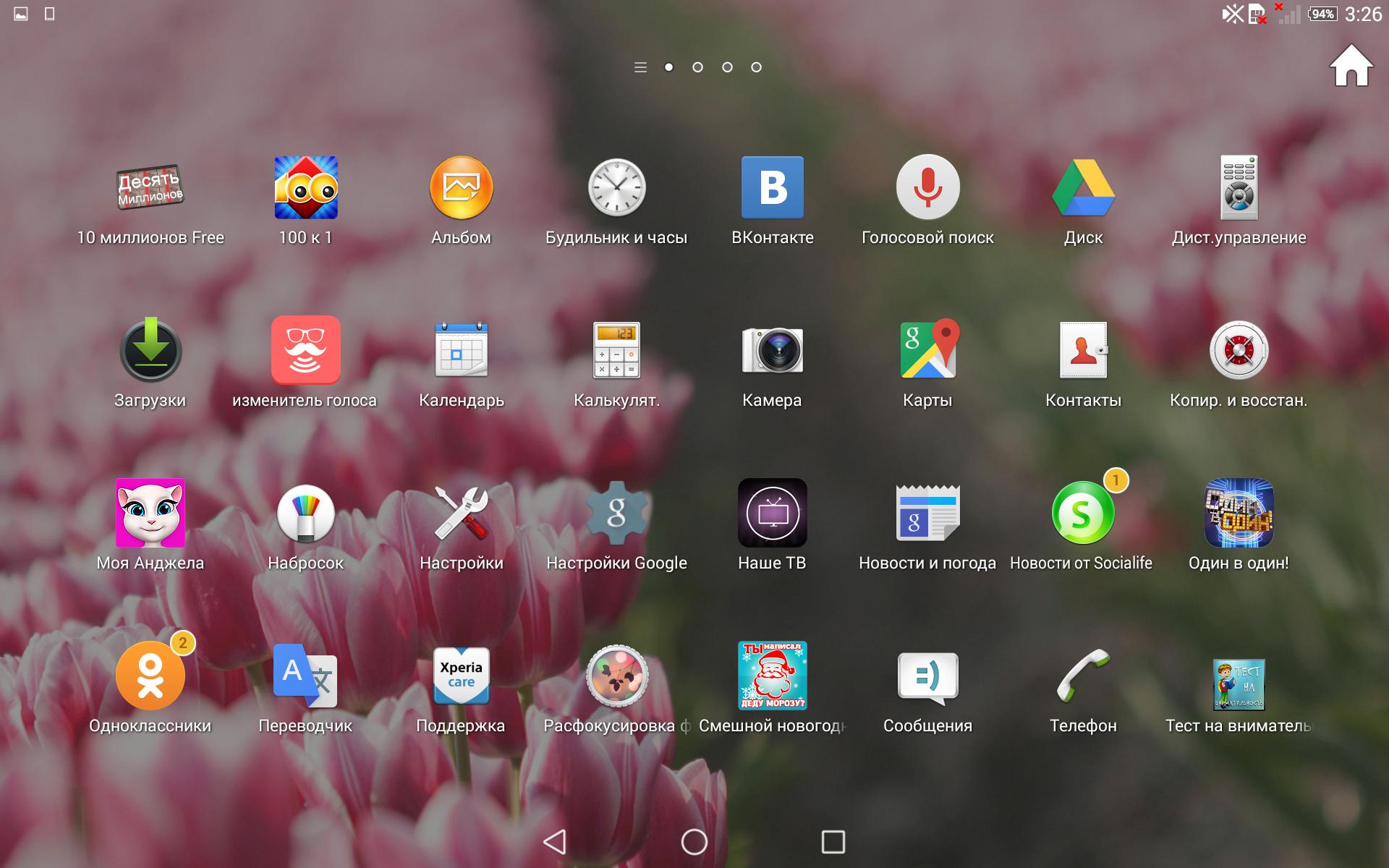Viewport: 1389px width, 868px height.
Task: Open the Телефон phone app
Action: point(1083,676)
